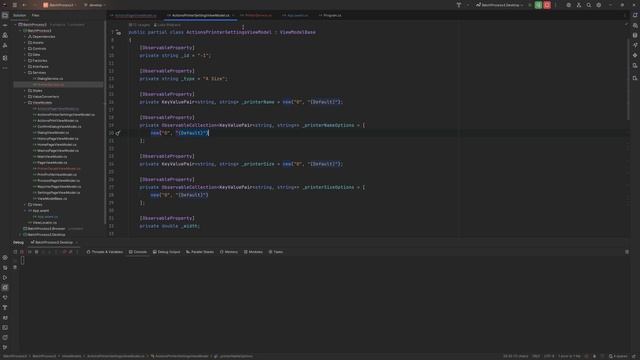Click the quick-action icon on line 20
640x360 pixels.
point(118,133)
